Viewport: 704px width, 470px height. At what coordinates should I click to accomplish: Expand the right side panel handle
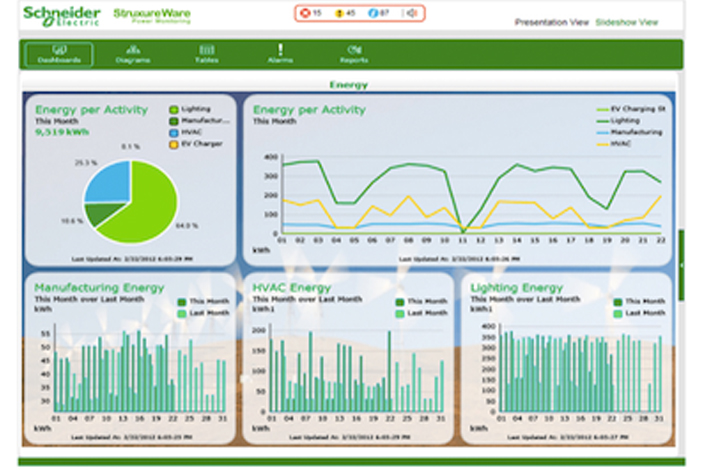click(x=682, y=265)
